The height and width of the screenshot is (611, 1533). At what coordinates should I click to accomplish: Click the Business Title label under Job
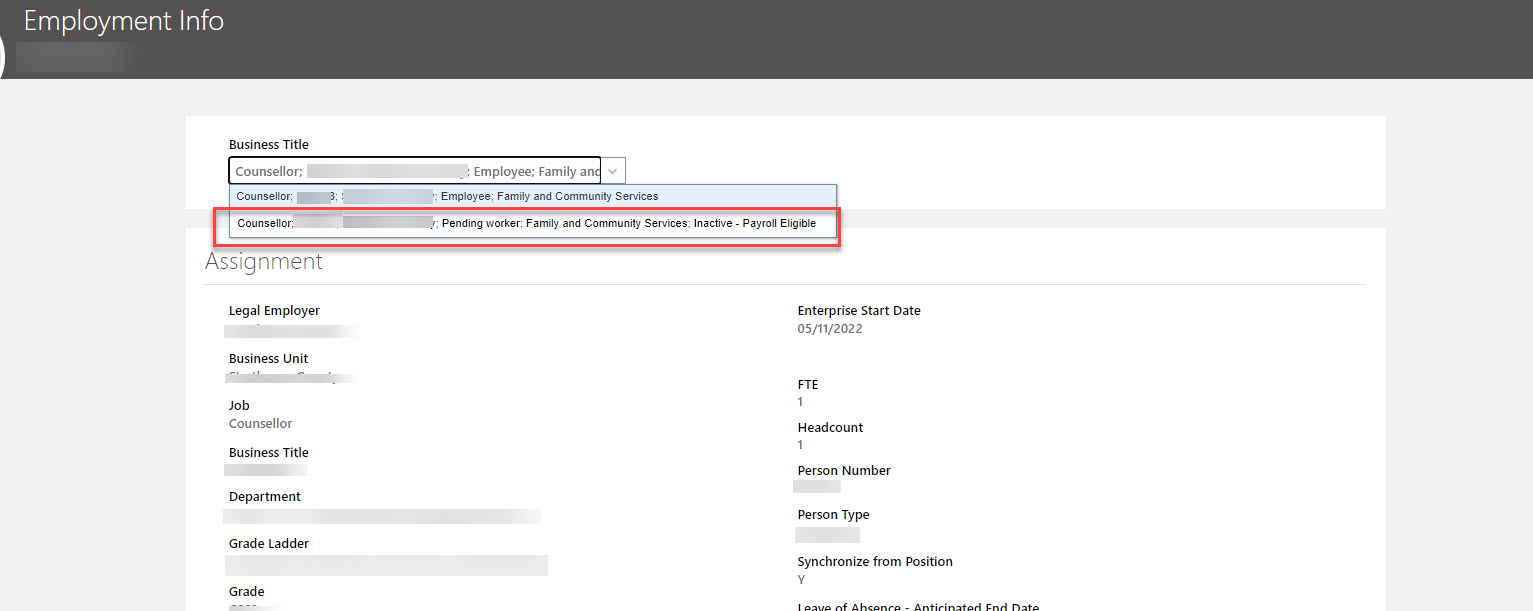[x=269, y=453]
